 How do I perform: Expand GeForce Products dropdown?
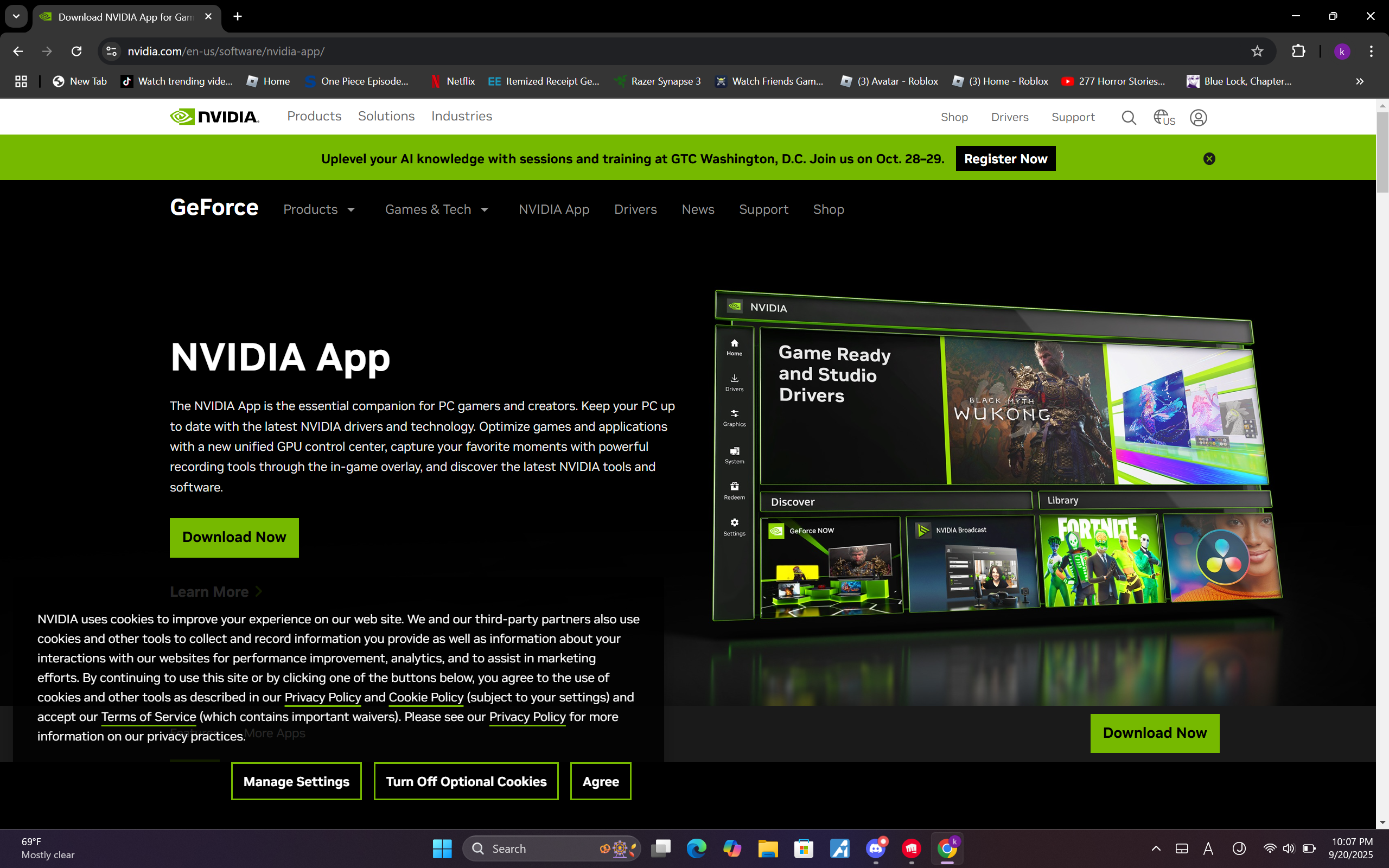tap(319, 209)
